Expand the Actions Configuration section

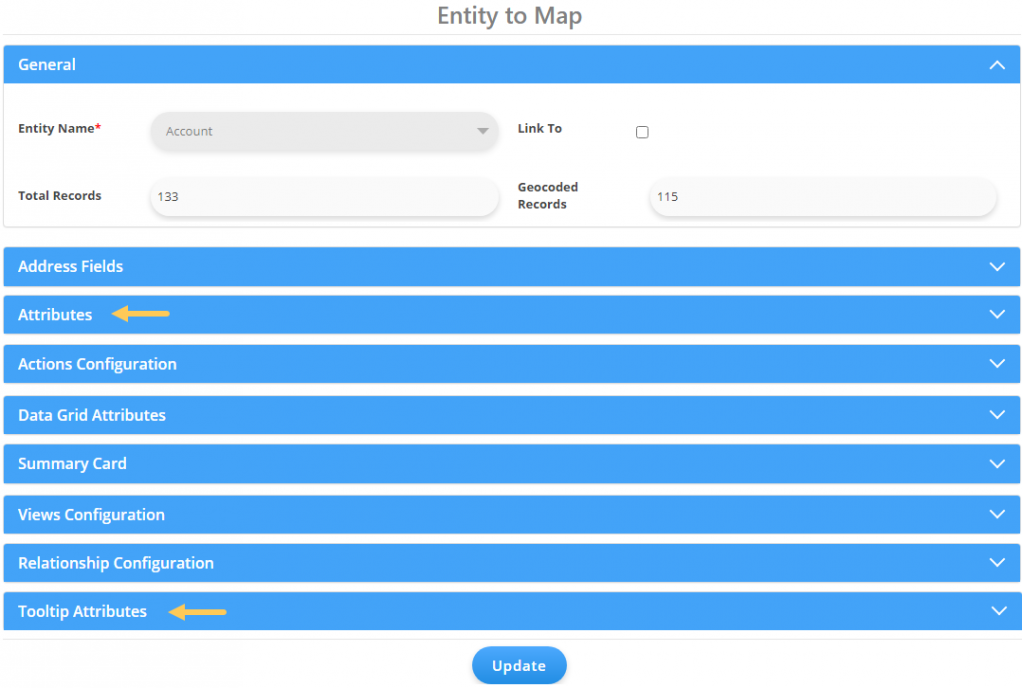click(x=997, y=364)
